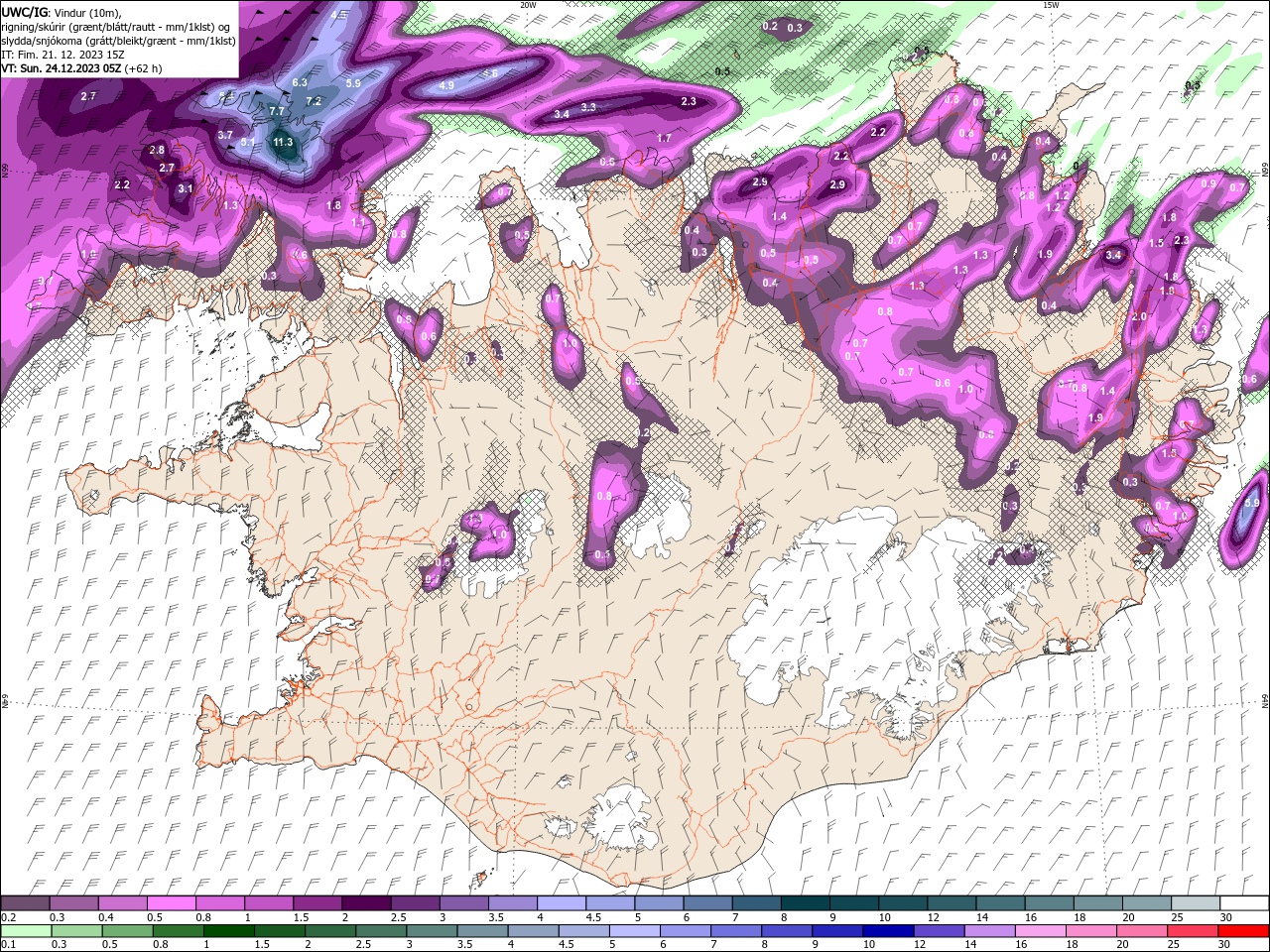Click the 4.9 value on the map

click(446, 86)
